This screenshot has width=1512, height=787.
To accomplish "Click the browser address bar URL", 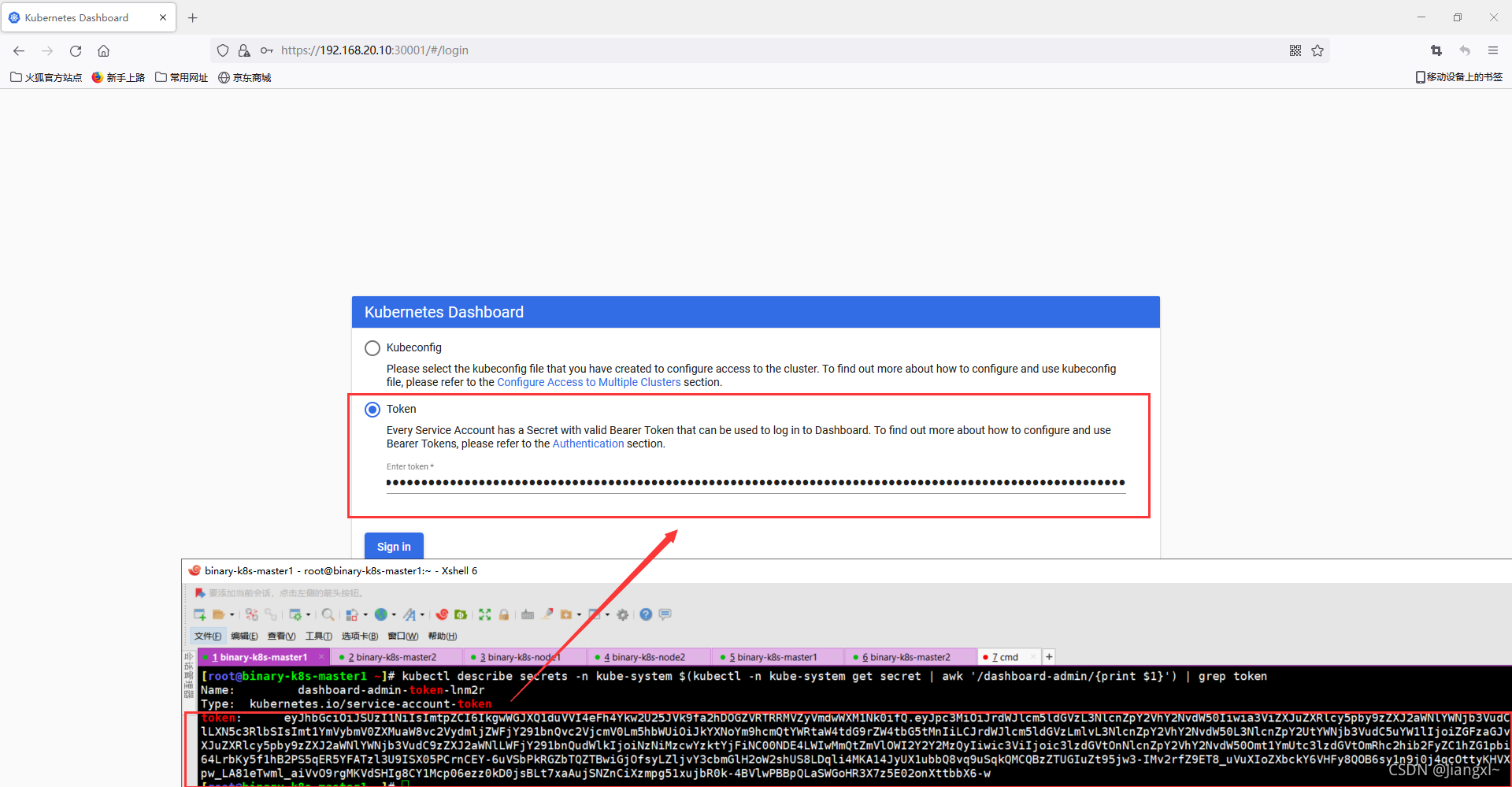I will pos(375,50).
